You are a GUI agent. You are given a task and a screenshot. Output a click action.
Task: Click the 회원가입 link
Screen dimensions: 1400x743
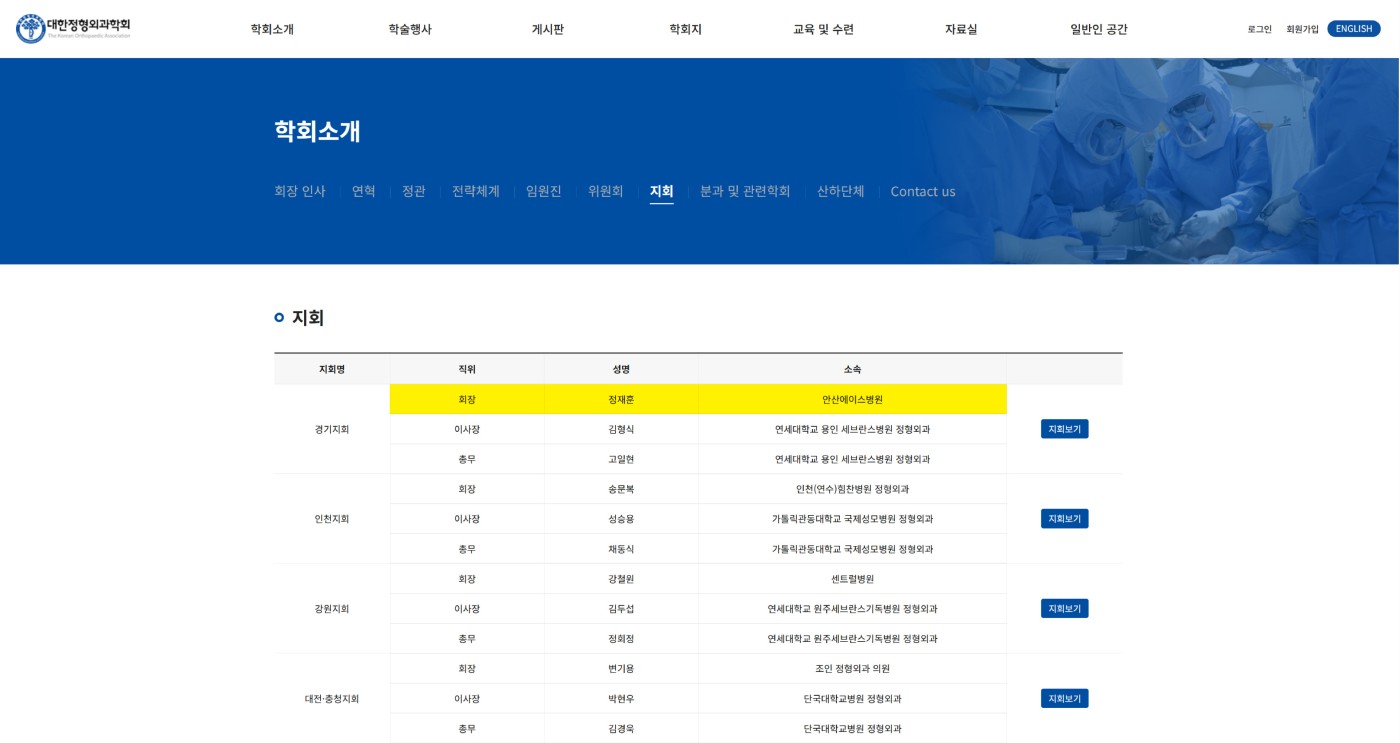[x=1302, y=29]
